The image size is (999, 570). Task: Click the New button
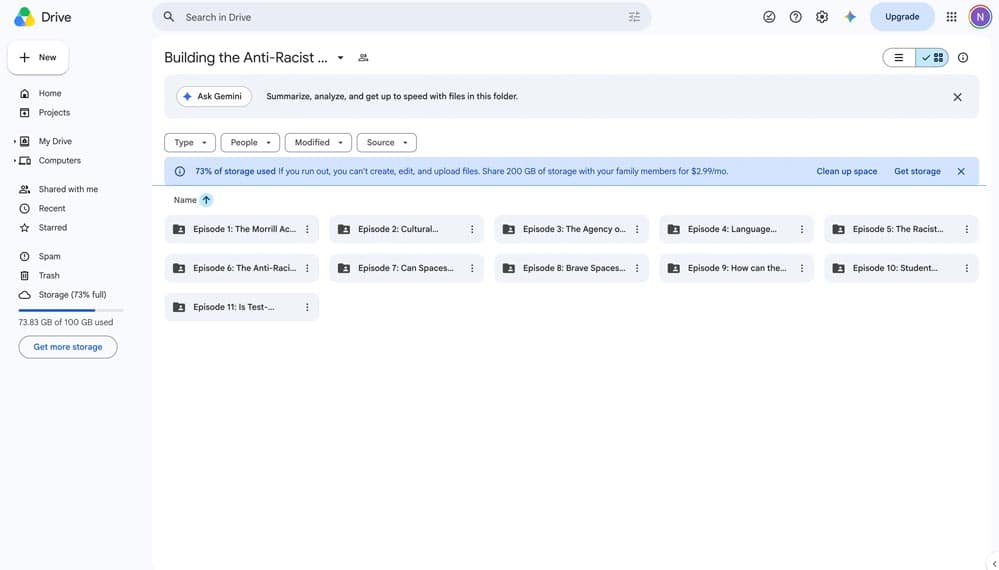(38, 57)
